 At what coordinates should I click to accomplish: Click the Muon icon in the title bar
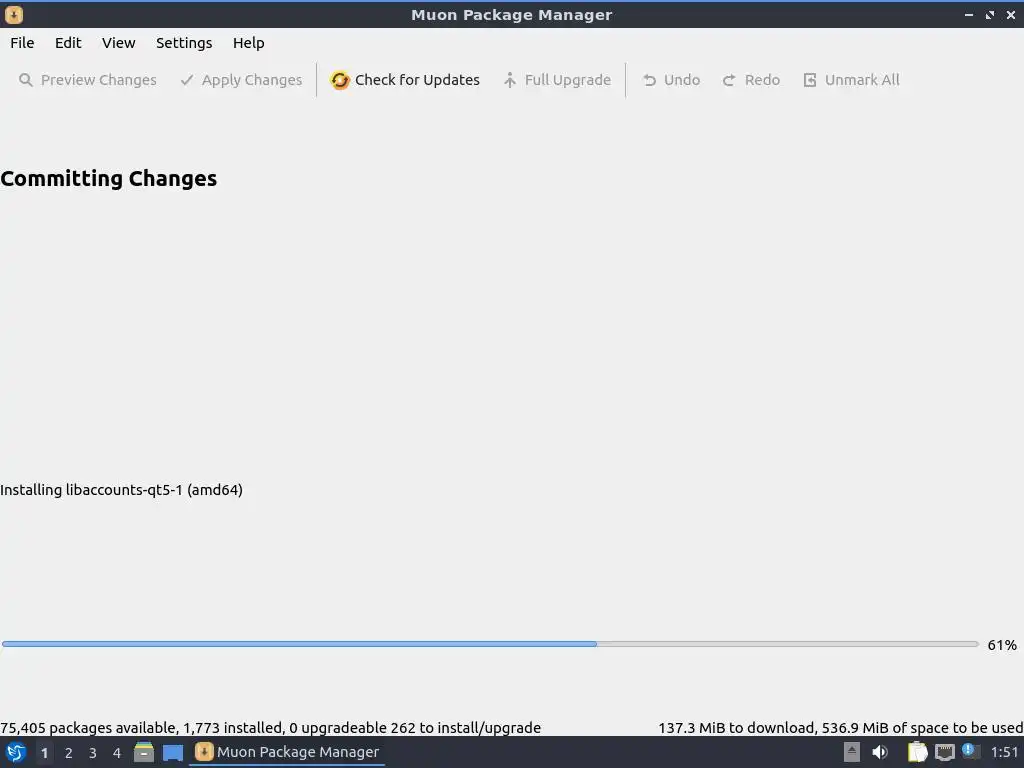click(x=14, y=14)
